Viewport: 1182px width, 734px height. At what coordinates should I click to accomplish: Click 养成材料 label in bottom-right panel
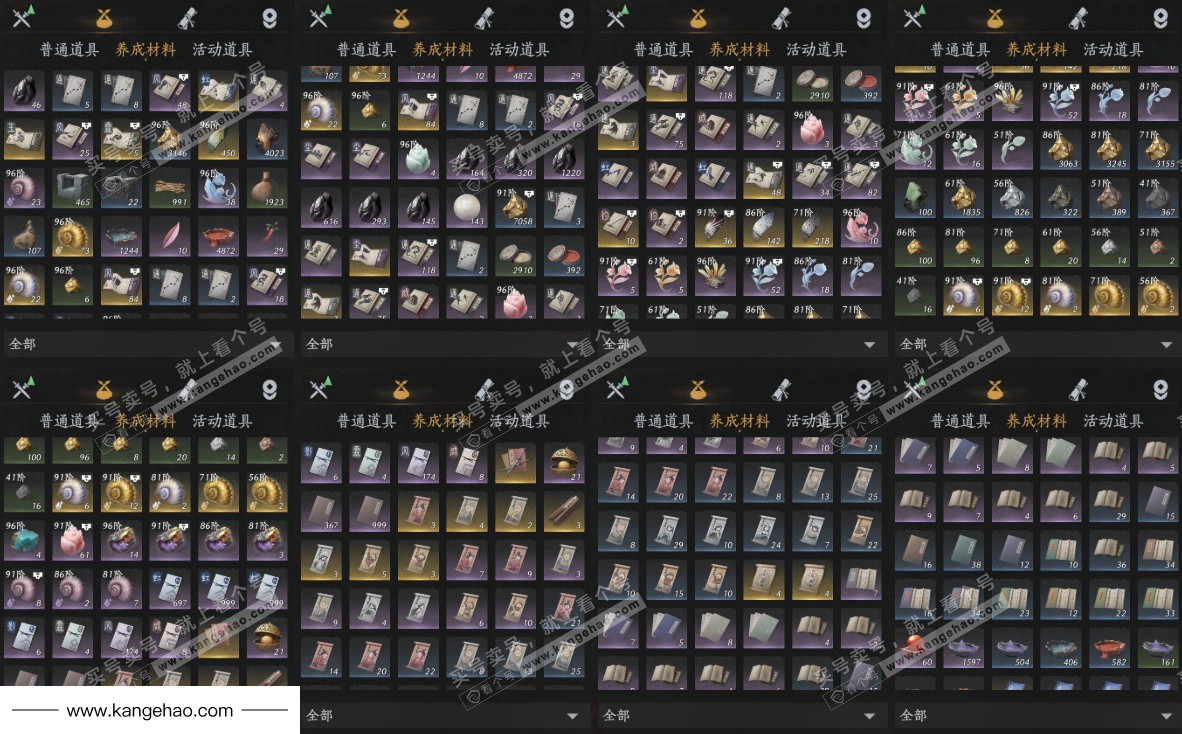point(1037,421)
